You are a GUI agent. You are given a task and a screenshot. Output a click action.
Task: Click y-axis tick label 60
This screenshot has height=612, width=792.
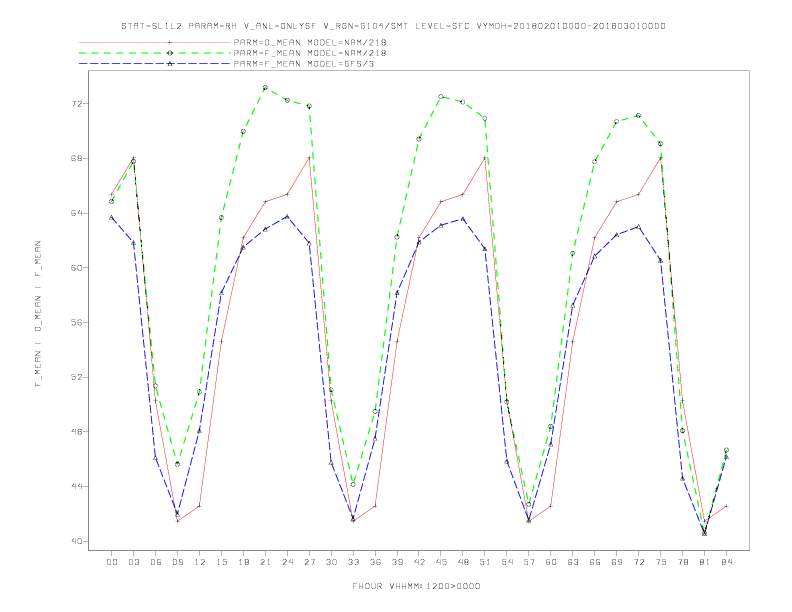point(77,268)
